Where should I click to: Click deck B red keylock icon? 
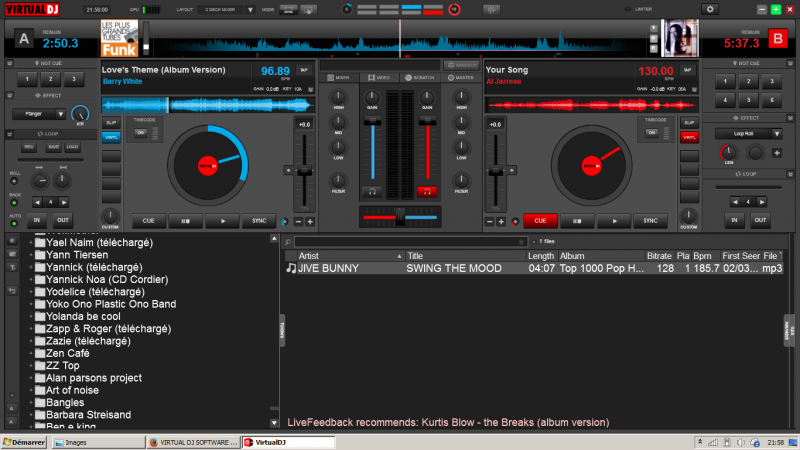click(x=515, y=221)
